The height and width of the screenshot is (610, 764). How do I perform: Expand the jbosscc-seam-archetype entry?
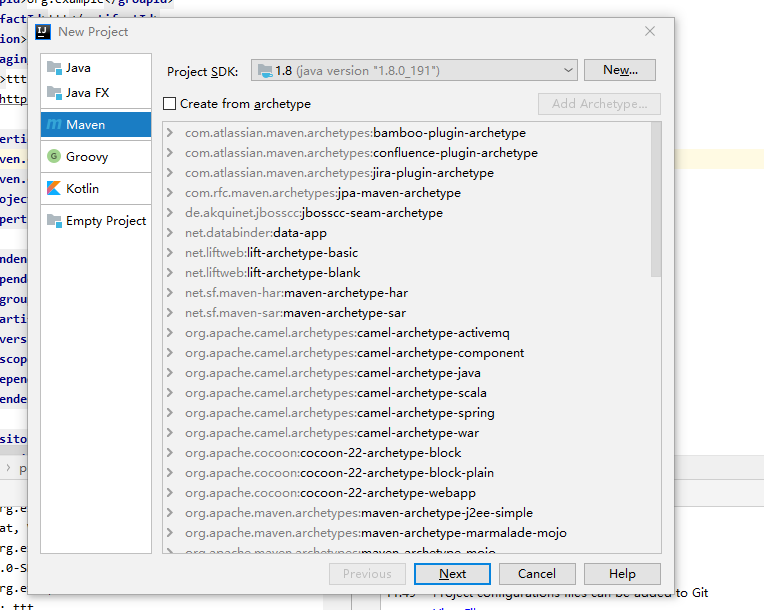click(x=170, y=212)
